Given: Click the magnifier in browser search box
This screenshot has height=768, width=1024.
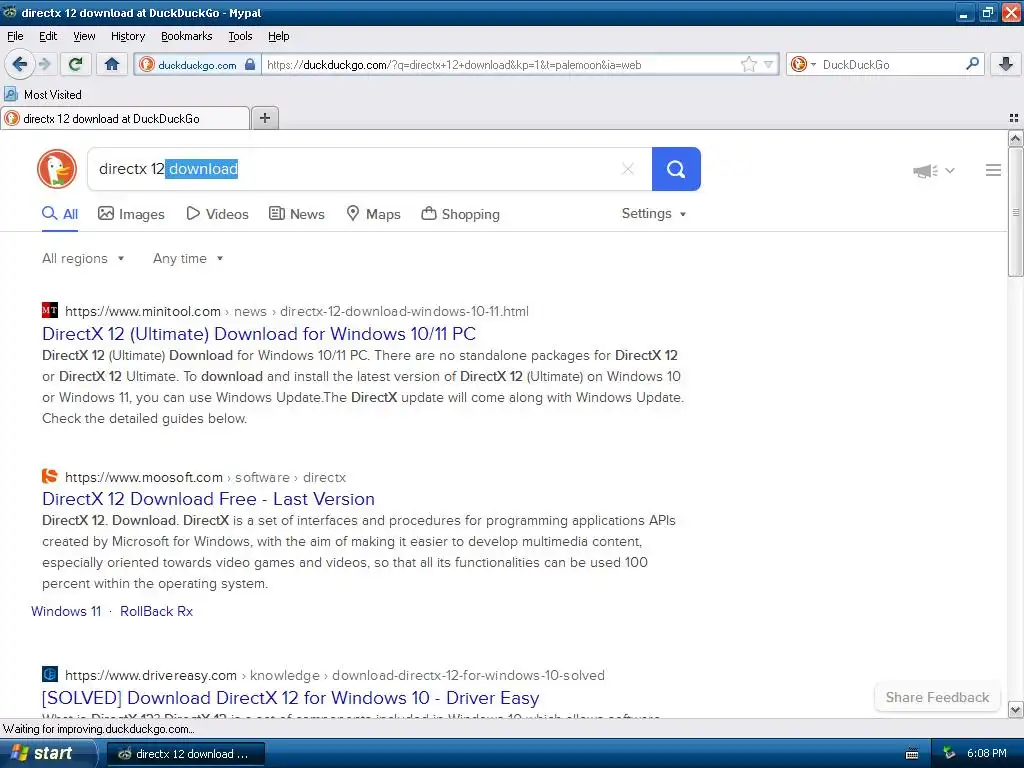Looking at the screenshot, I should coord(972,64).
